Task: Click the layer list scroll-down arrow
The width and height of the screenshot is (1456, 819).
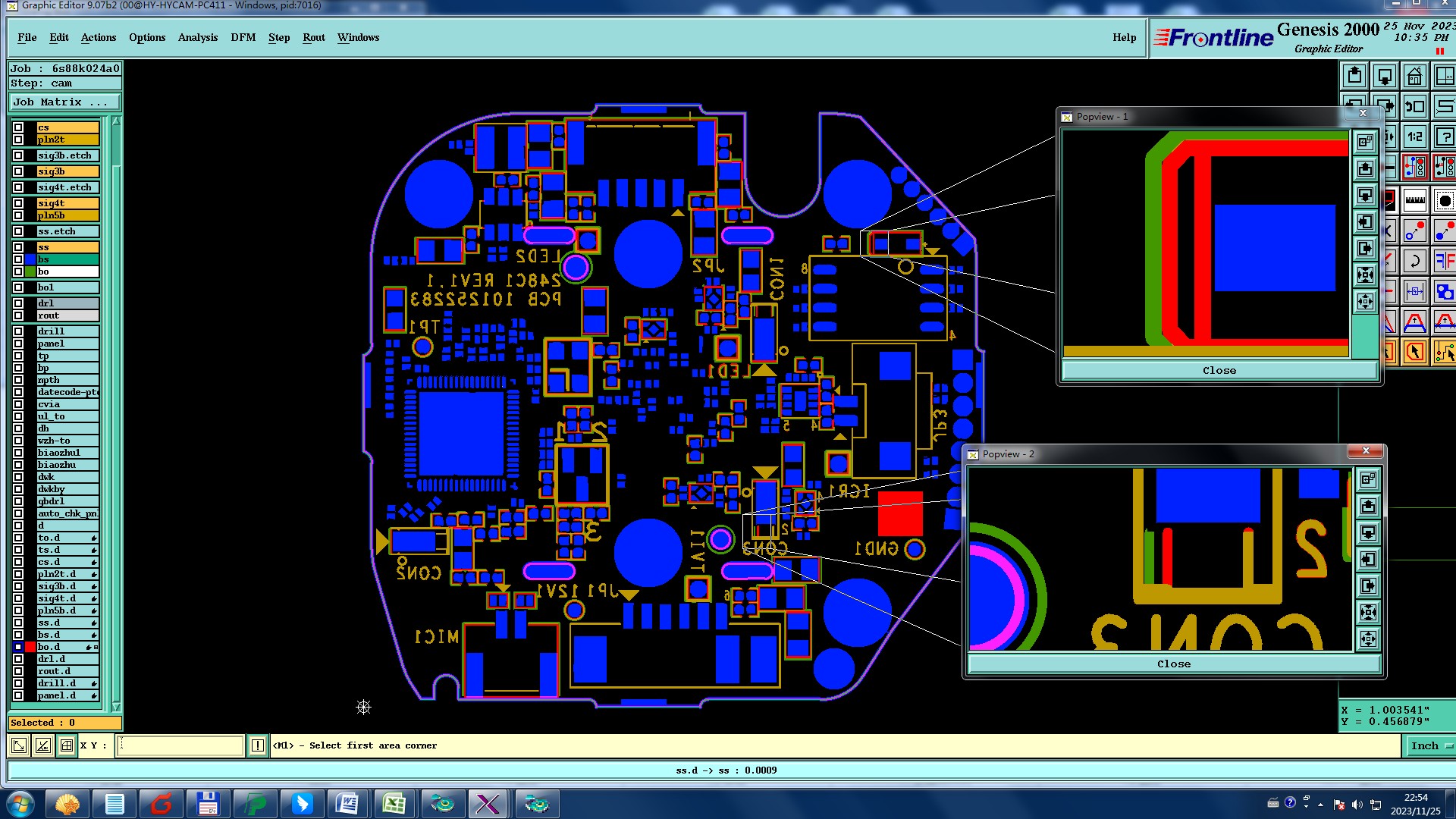Action: coord(116,706)
